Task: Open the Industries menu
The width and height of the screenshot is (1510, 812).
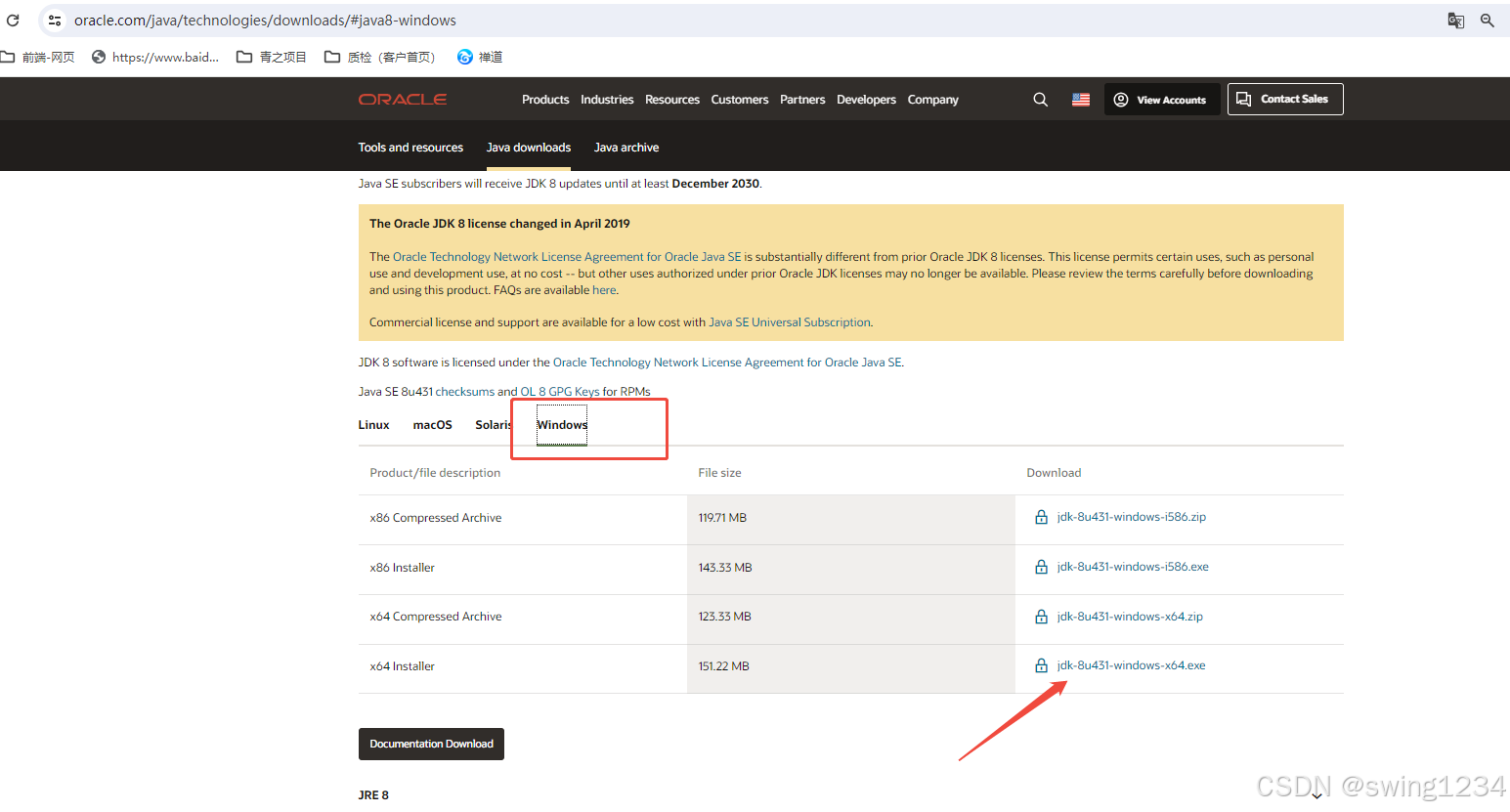Action: pos(607,100)
